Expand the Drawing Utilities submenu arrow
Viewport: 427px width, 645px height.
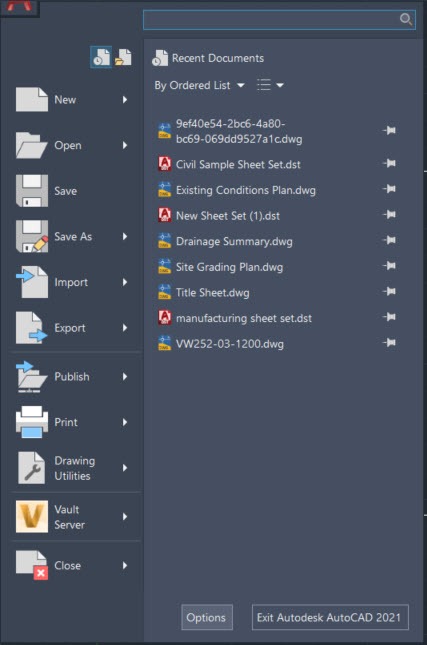tap(125, 468)
